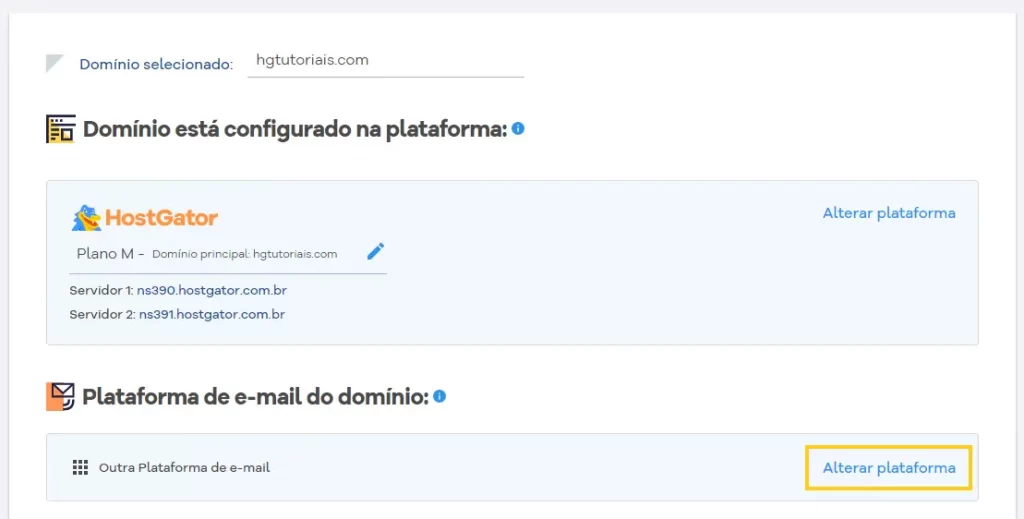This screenshot has width=1024, height=519.
Task: Click info icon beside e-mail platform heading
Action: pos(440,396)
